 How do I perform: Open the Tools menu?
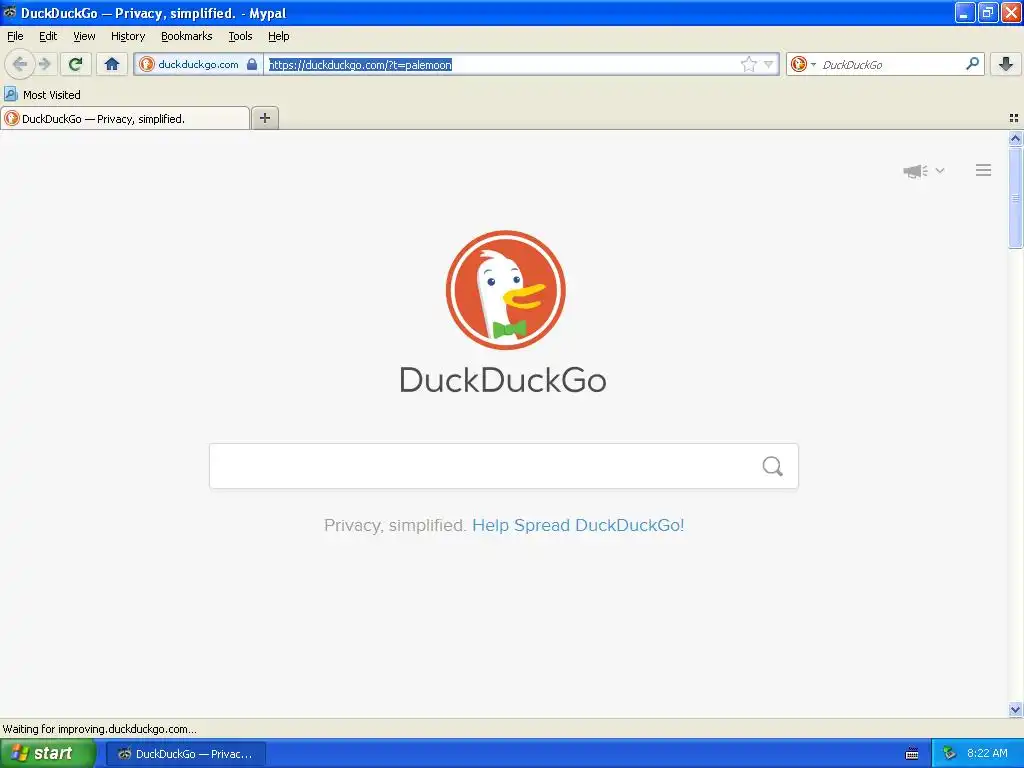(240, 37)
